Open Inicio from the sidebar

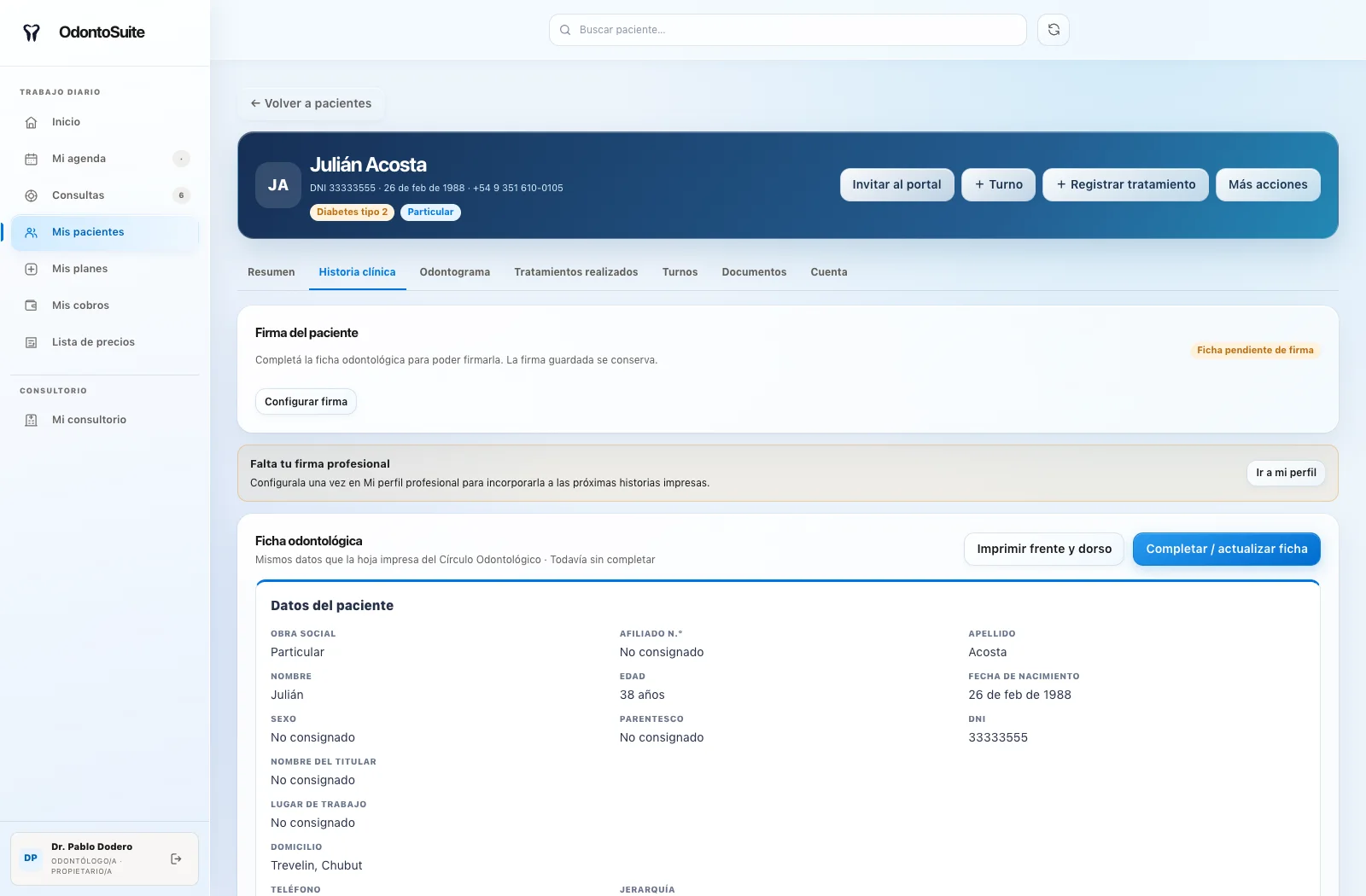click(104, 122)
